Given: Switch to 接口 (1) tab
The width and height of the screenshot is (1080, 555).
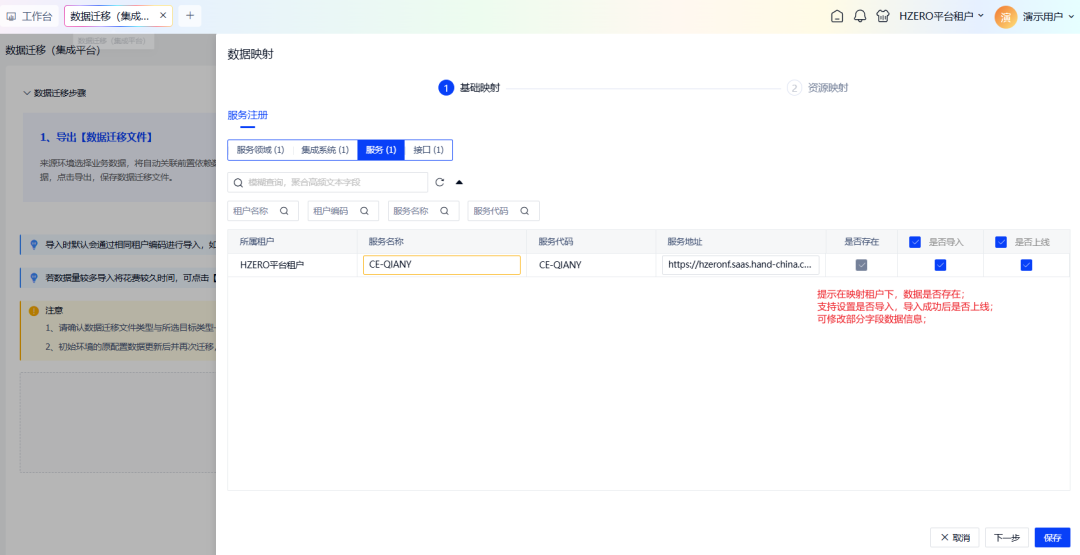Looking at the screenshot, I should [428, 149].
